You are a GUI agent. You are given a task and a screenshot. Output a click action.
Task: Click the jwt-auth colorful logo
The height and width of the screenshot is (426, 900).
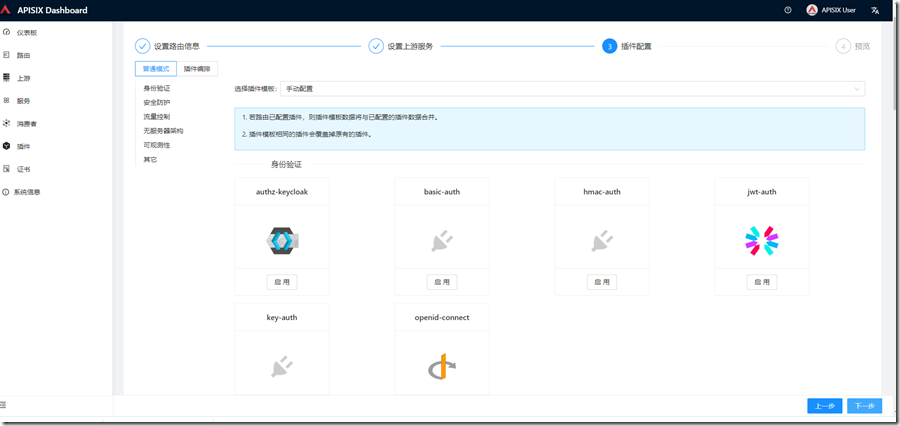click(x=762, y=241)
